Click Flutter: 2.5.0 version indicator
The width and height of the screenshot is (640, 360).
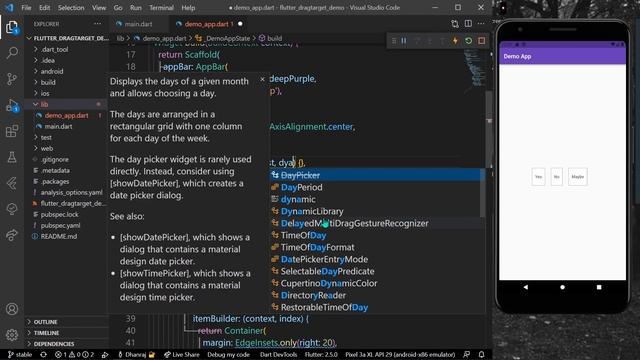click(x=321, y=354)
